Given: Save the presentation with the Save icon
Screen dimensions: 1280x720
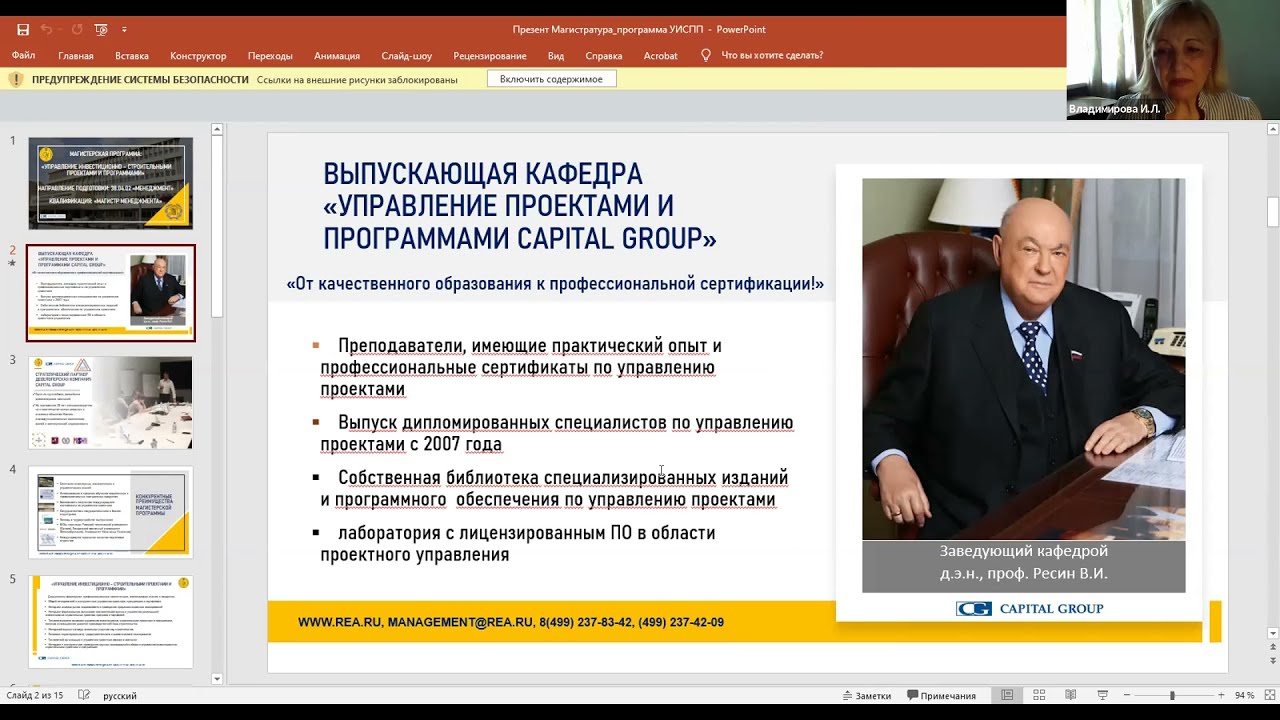Looking at the screenshot, I should 23,30.
